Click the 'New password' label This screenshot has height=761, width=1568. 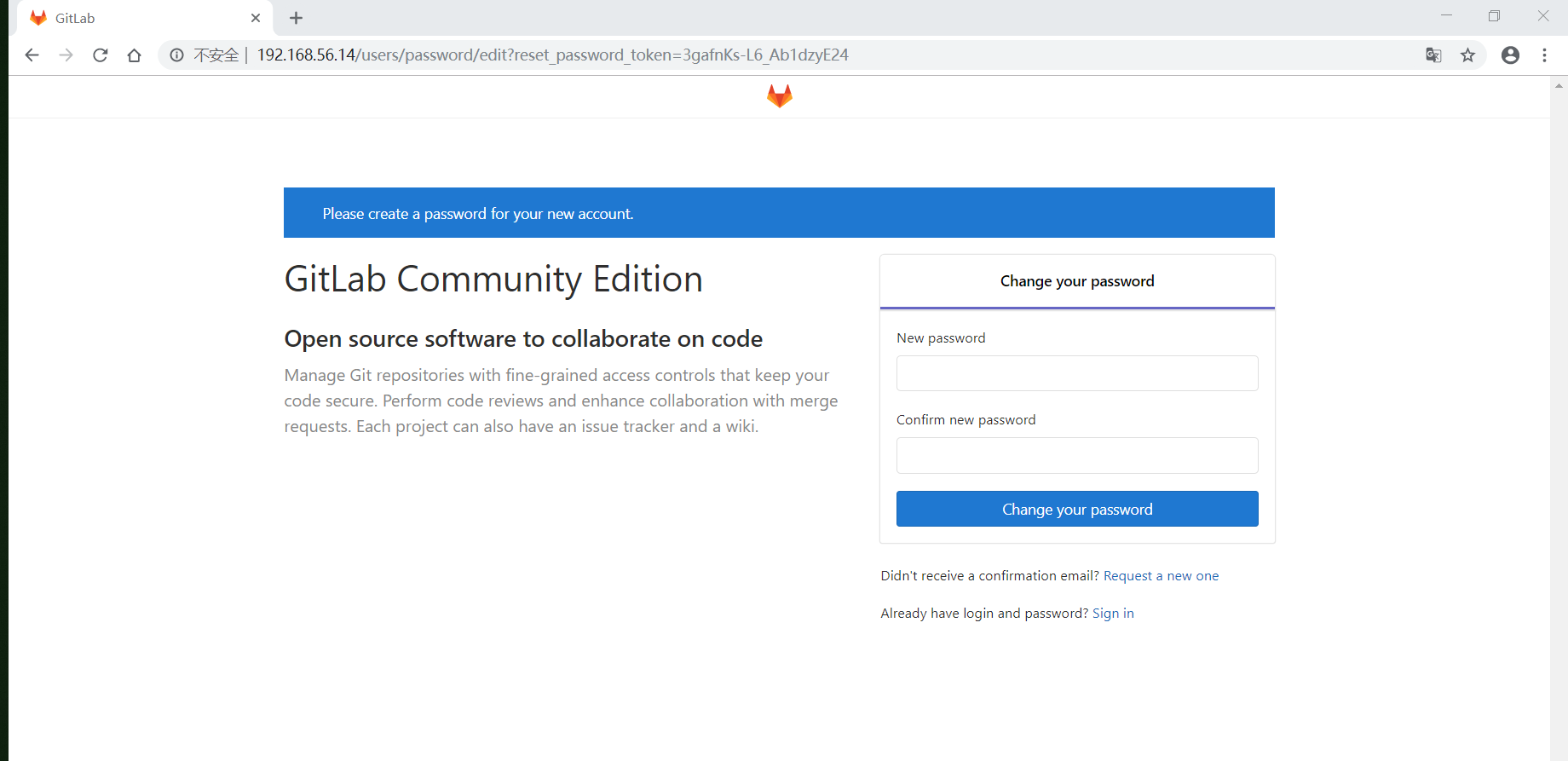(x=941, y=338)
